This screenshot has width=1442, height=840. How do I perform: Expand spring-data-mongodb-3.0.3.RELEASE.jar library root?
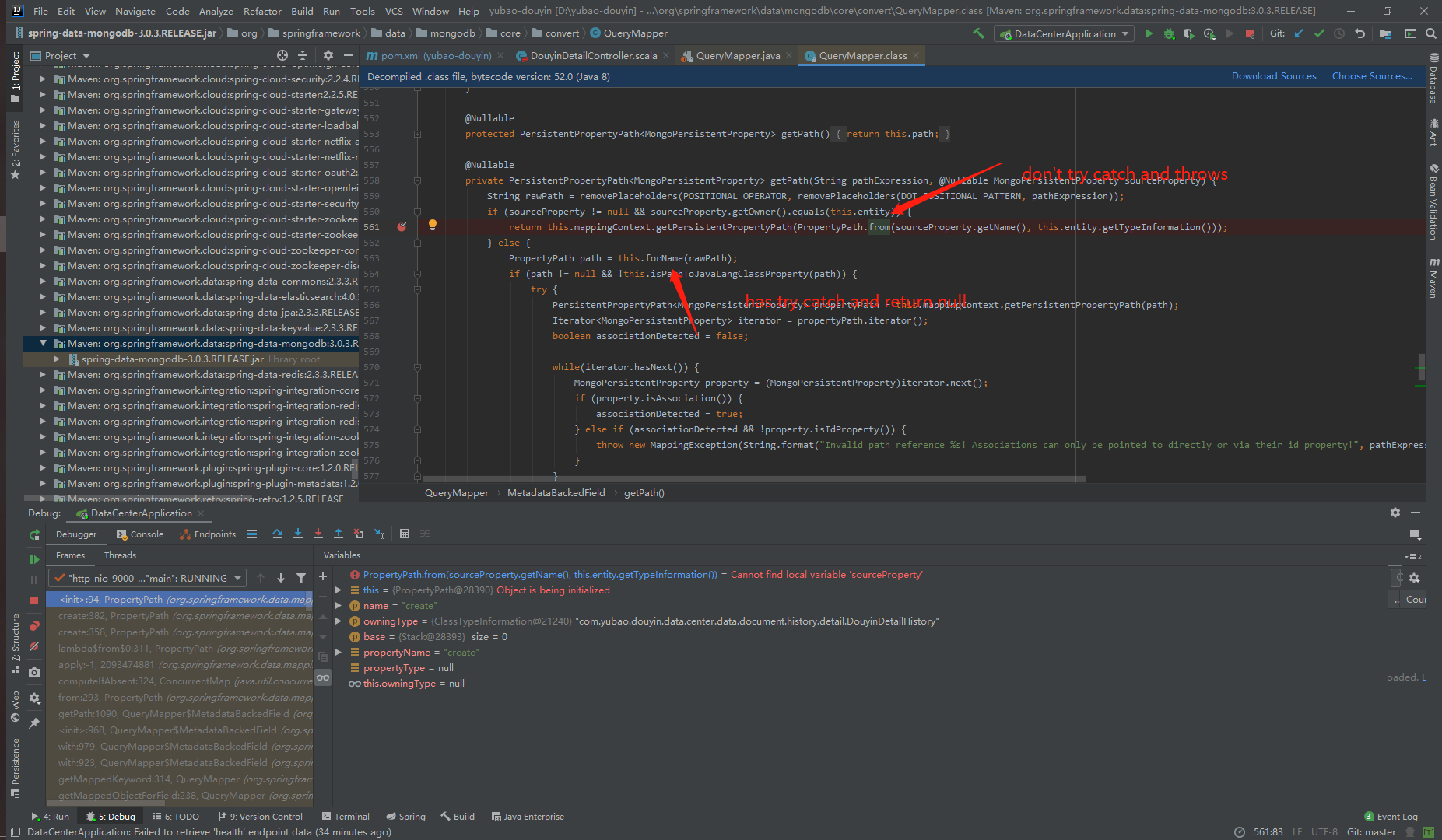[x=57, y=359]
